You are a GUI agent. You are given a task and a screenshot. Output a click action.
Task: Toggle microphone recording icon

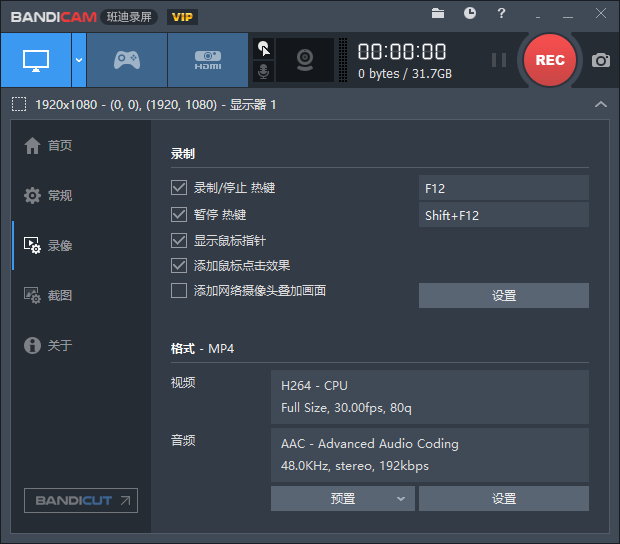pyautogui.click(x=263, y=72)
